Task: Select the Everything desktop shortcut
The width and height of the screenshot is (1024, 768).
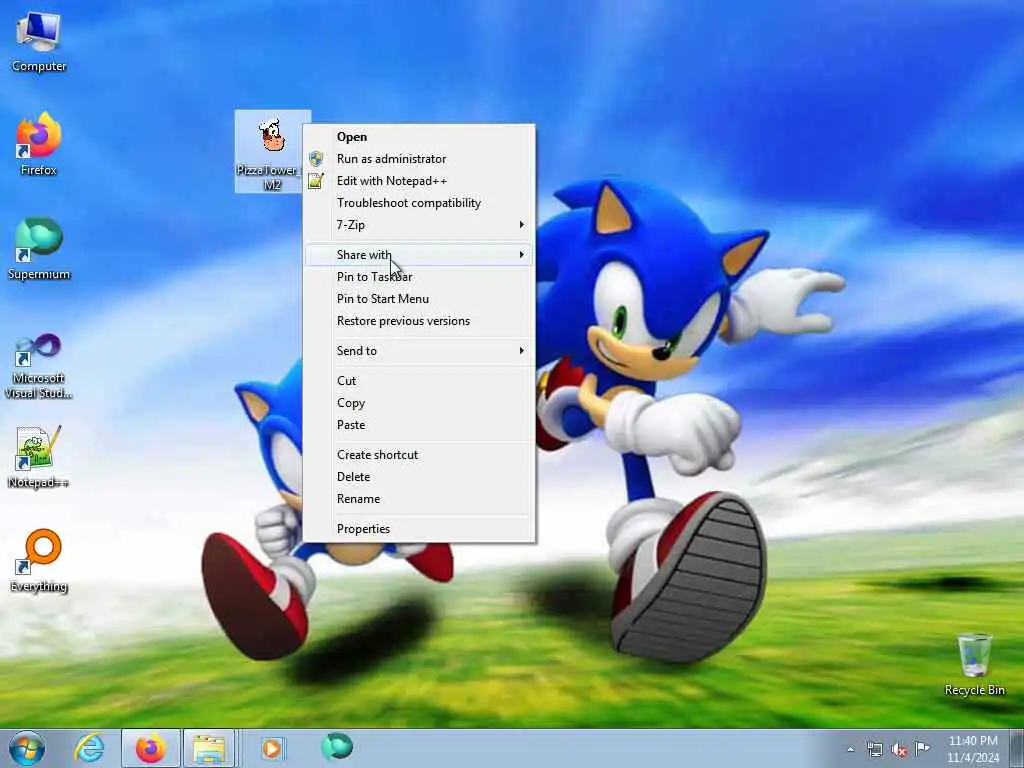Action: [x=39, y=561]
